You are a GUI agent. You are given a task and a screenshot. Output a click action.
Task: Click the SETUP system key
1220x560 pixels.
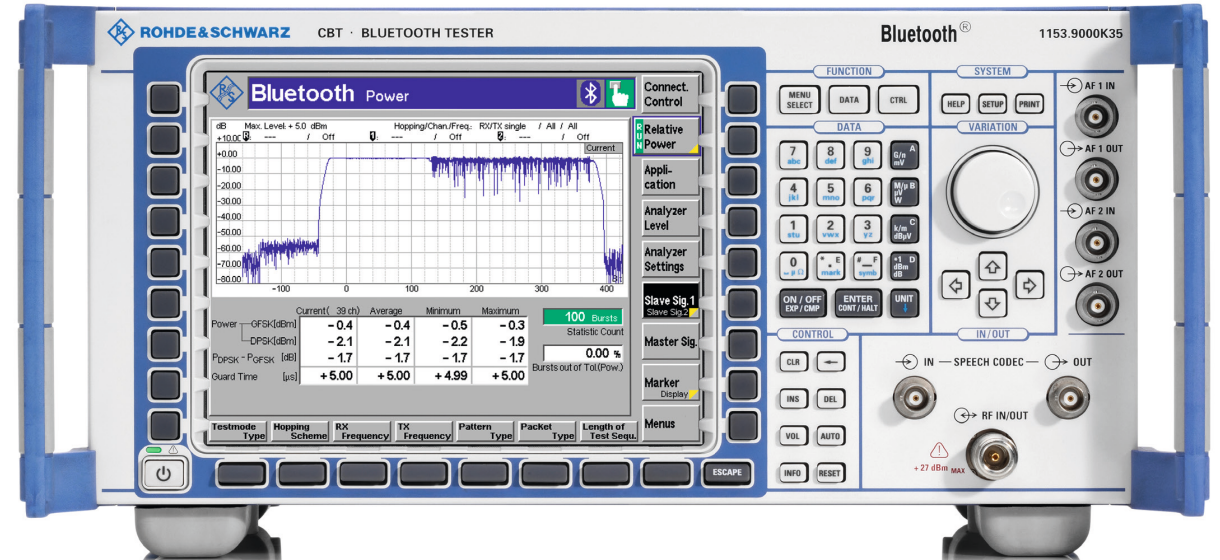(992, 104)
